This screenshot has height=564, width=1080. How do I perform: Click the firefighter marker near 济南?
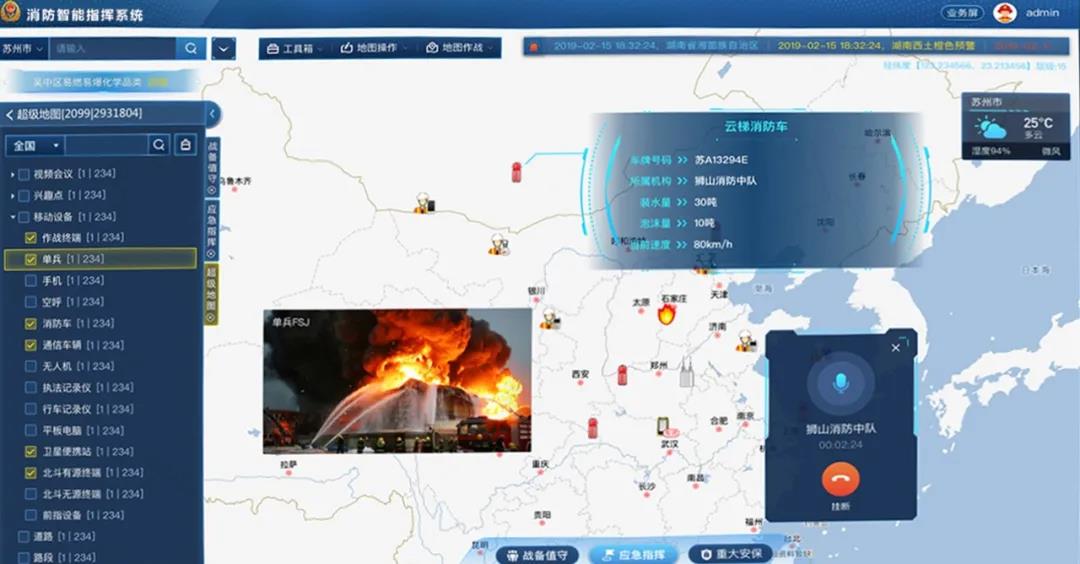click(x=746, y=341)
